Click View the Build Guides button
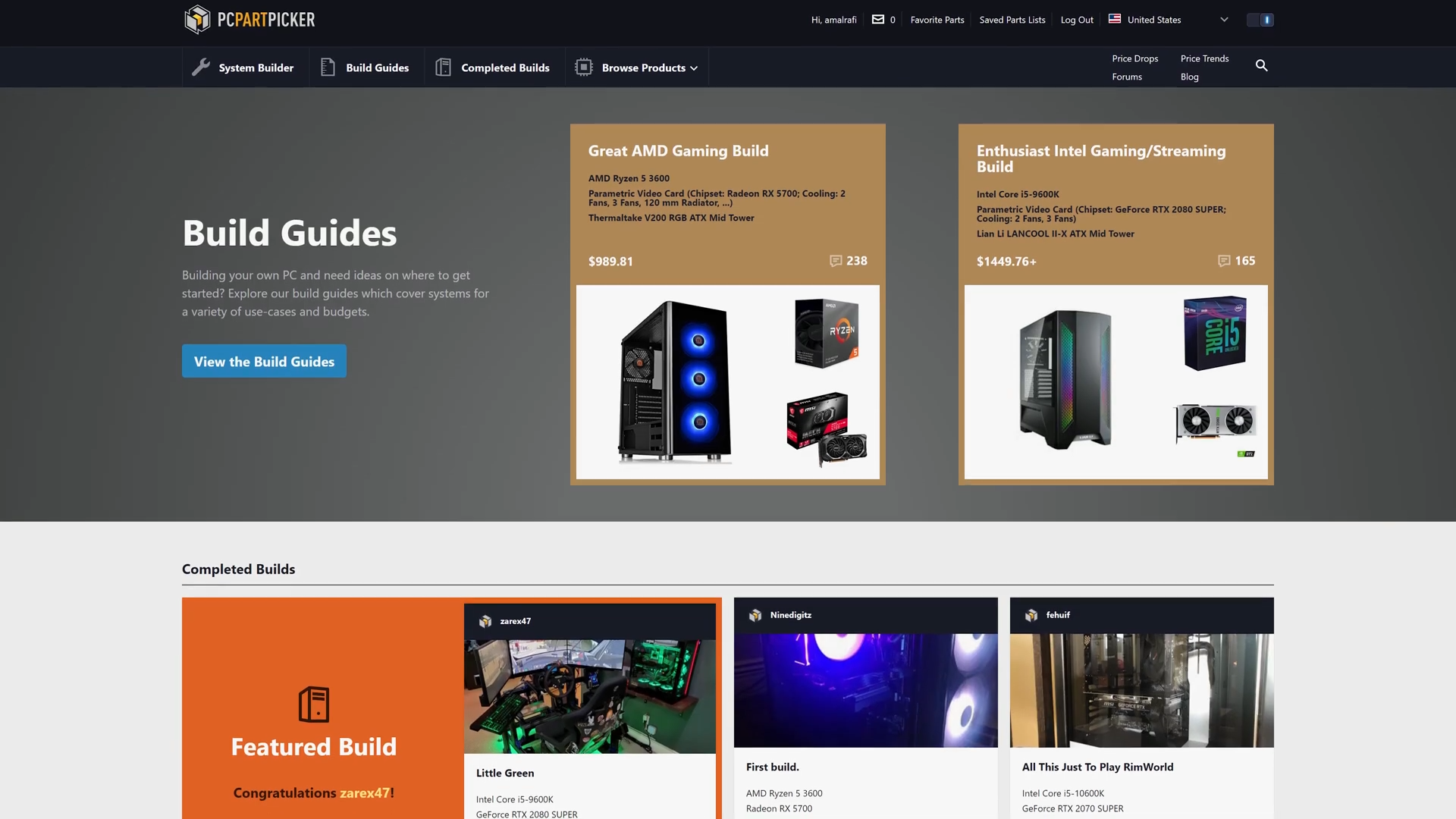Screen dimensions: 1456x819 [264, 362]
